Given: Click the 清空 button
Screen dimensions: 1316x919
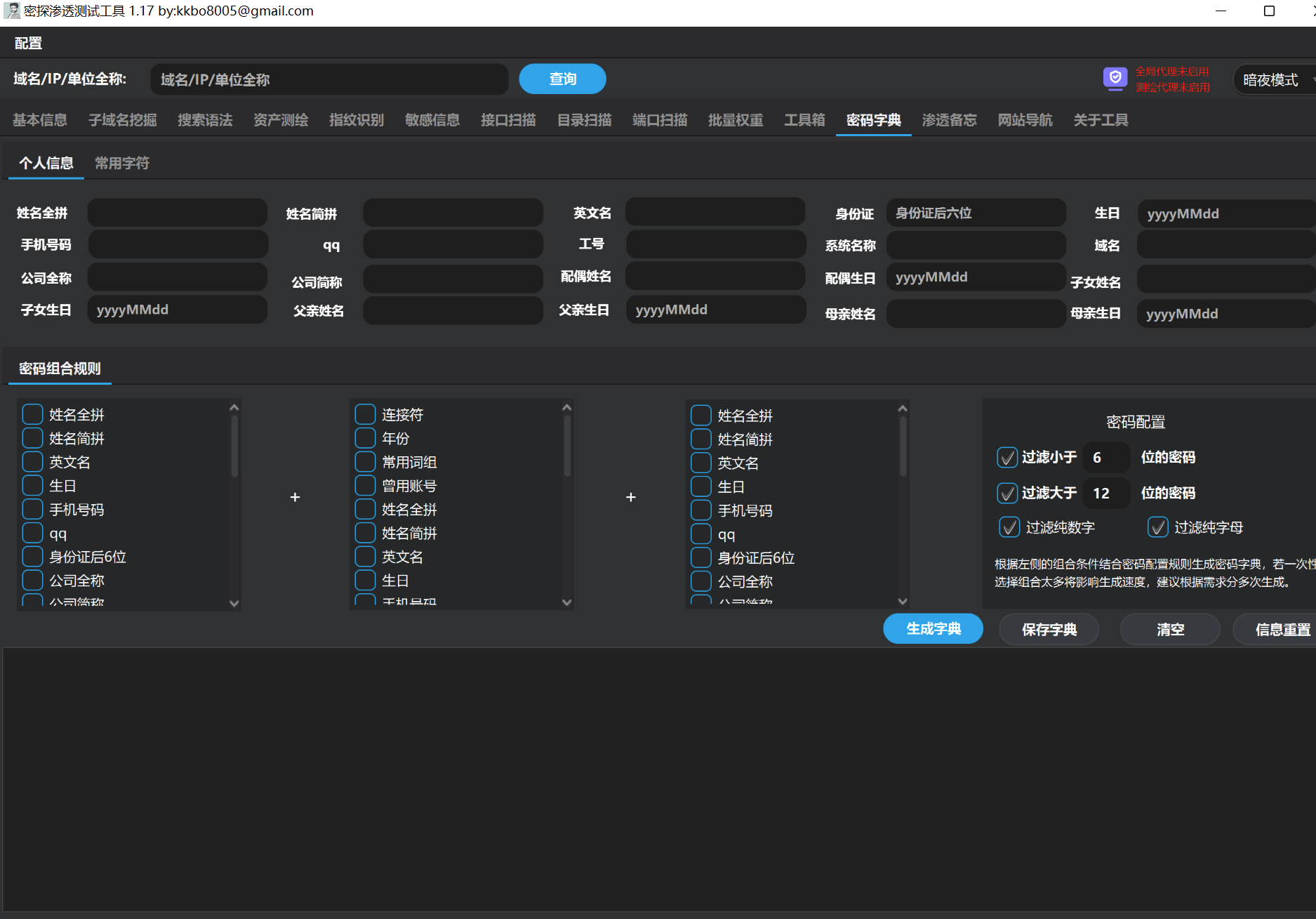Looking at the screenshot, I should [1170, 629].
